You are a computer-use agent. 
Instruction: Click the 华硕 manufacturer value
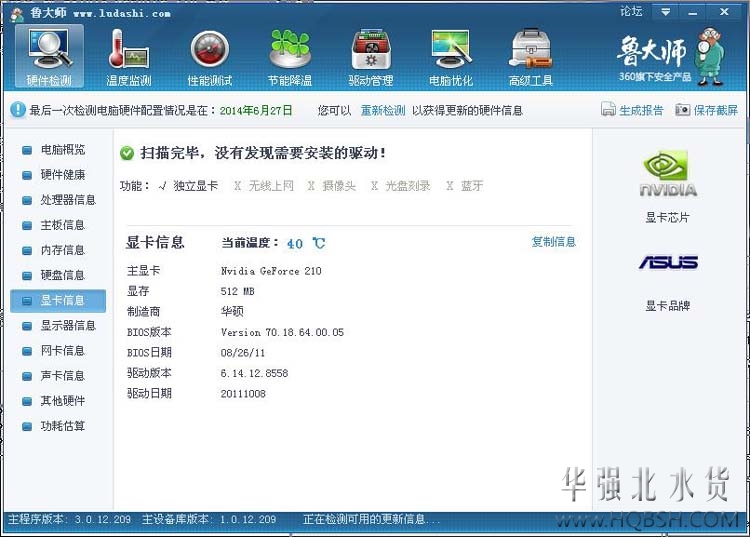(x=232, y=312)
